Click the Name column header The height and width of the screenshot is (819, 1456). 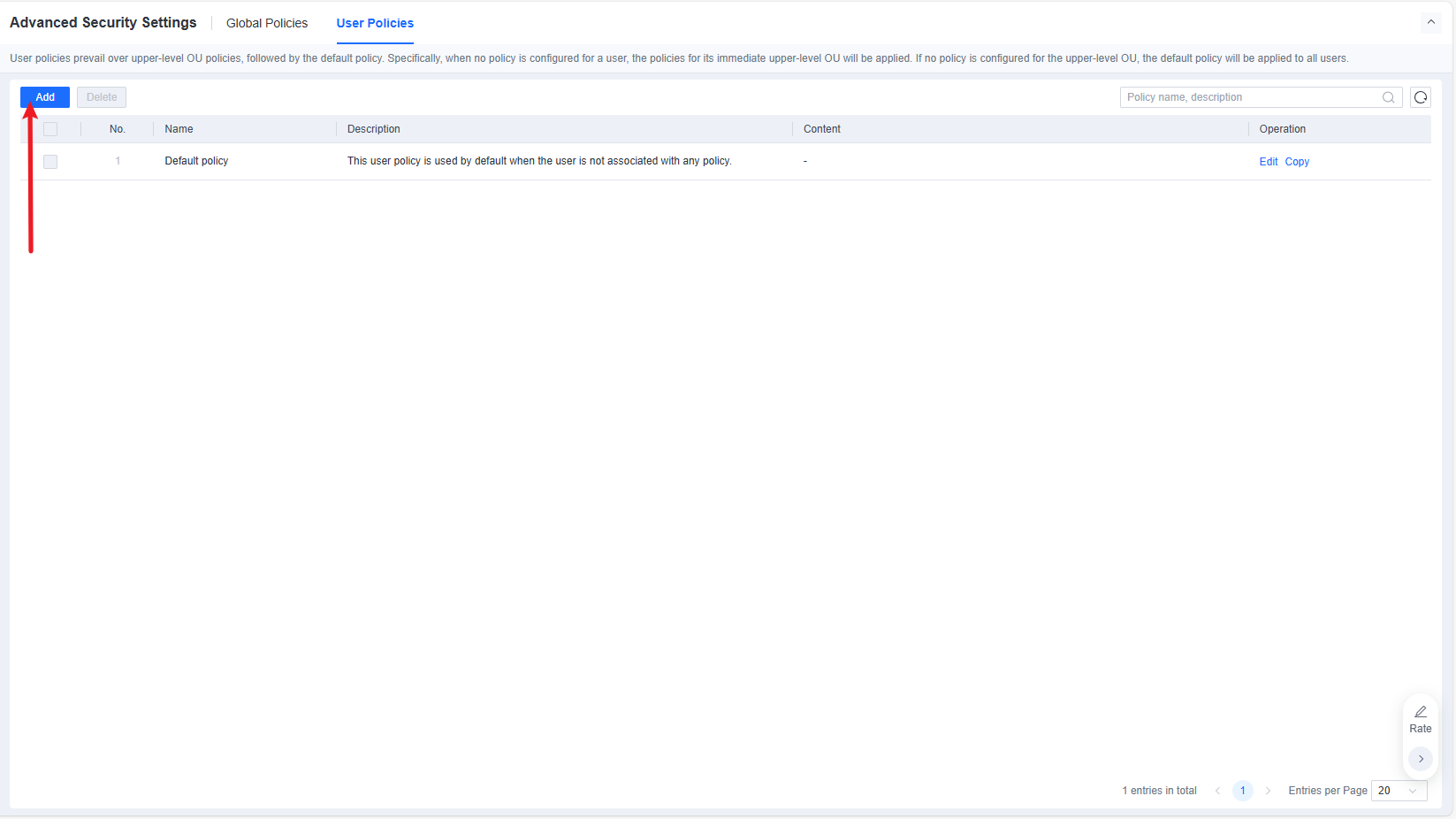179,129
